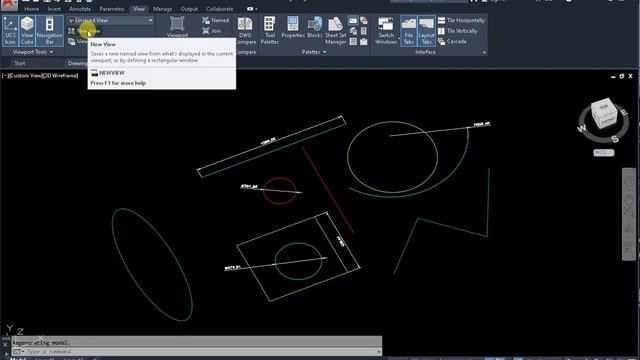Click the navigation bar on right edge
640x360 pixels.
629,214
